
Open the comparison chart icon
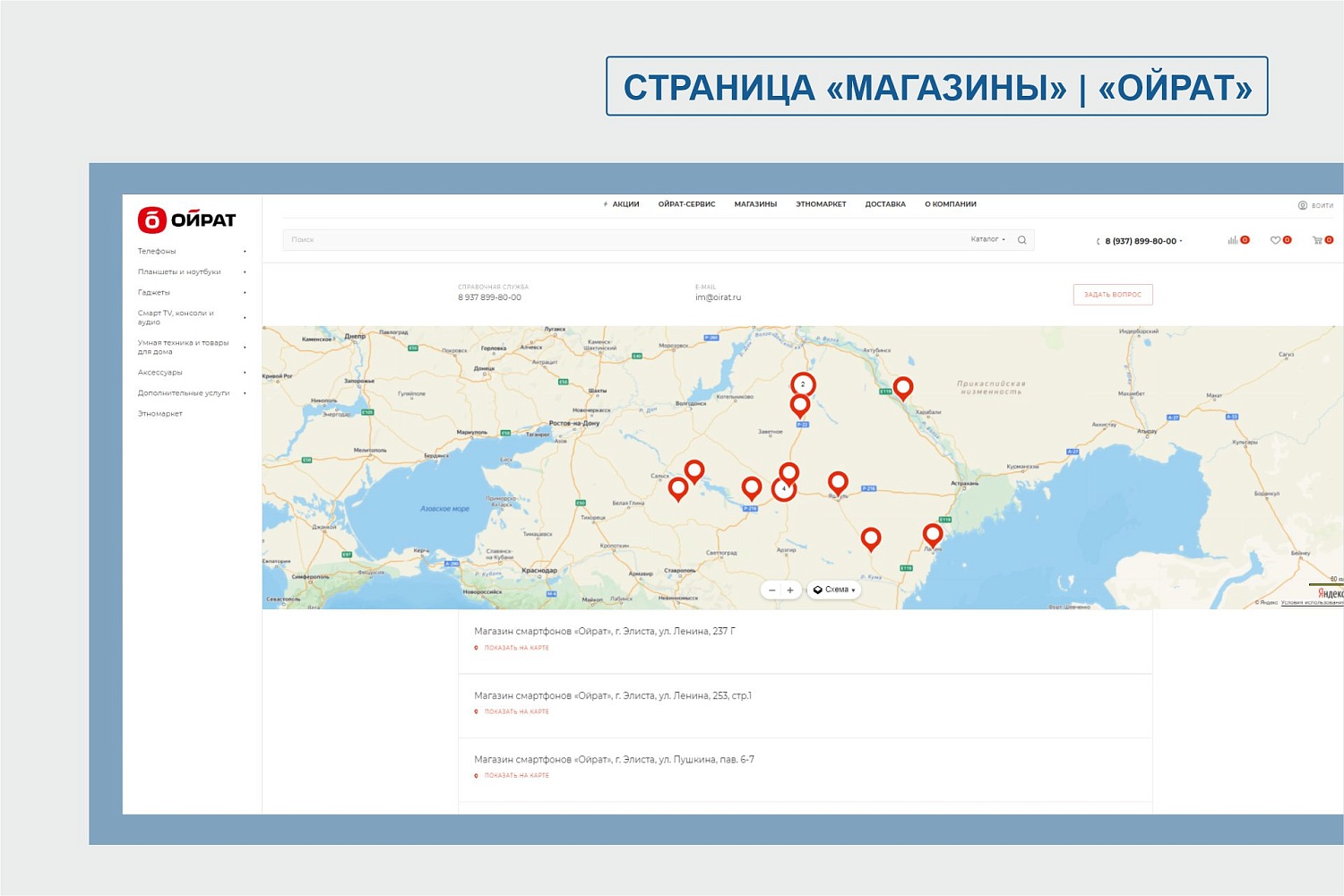point(1233,240)
